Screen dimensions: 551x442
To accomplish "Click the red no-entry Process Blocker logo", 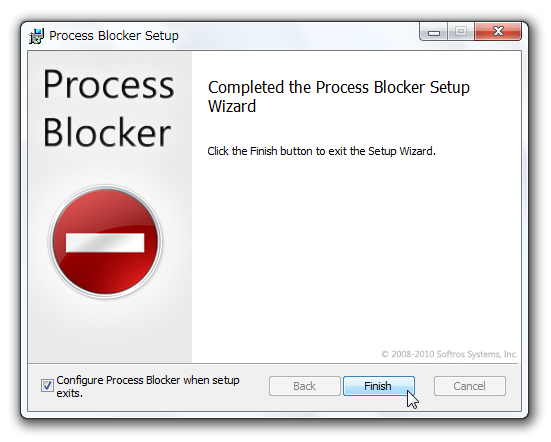I will [105, 242].
